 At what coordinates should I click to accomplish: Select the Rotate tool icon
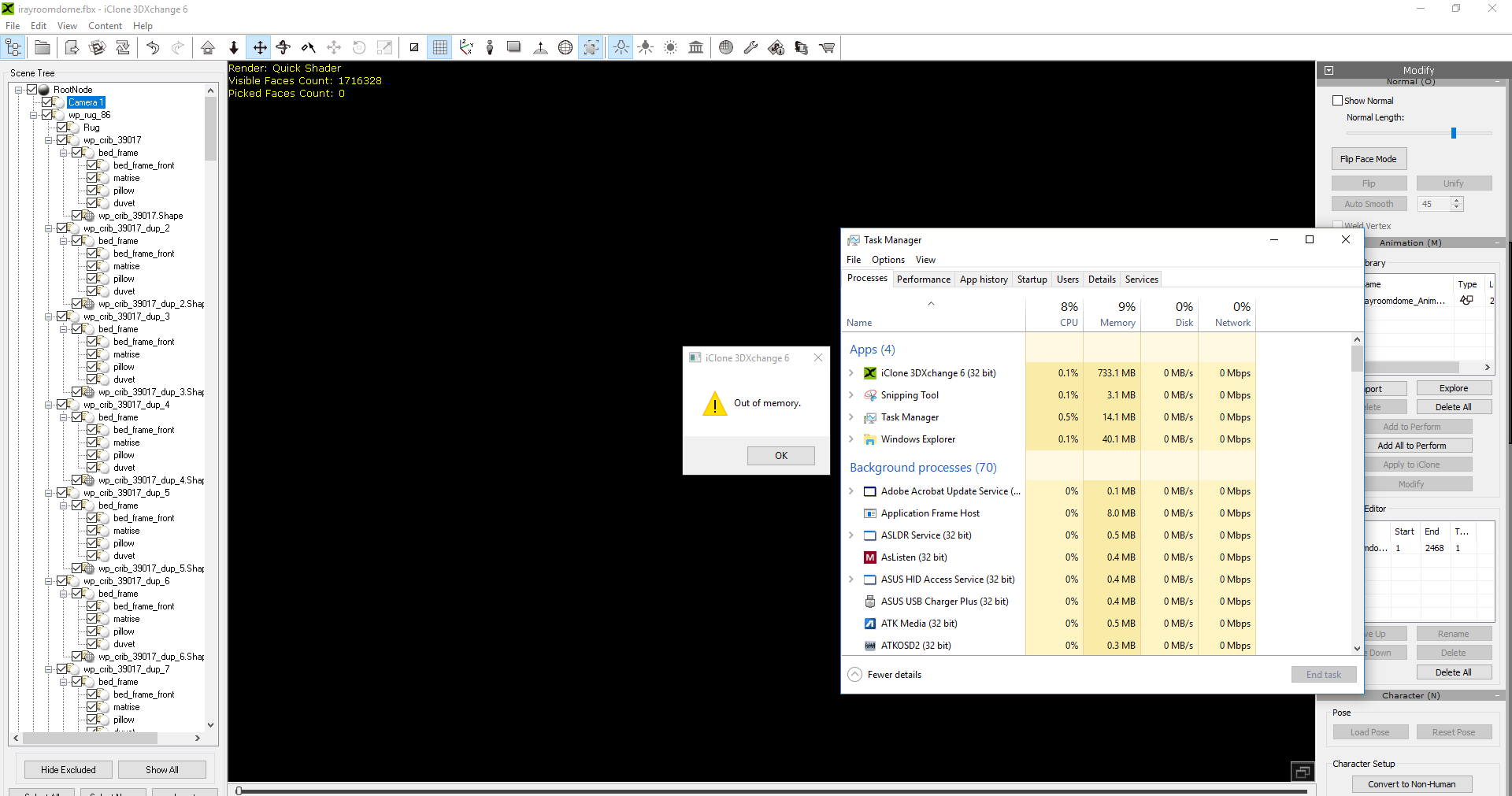283,48
